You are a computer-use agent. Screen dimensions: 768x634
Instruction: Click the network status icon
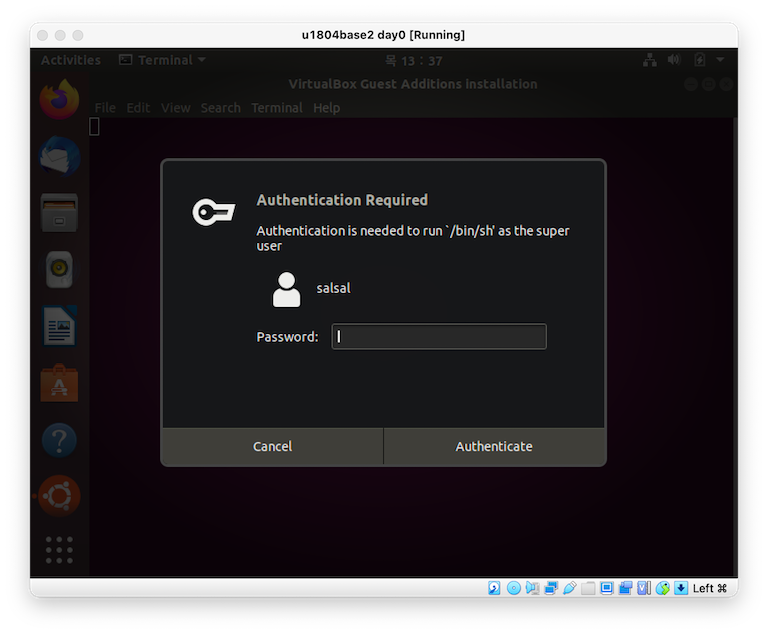pyautogui.click(x=650, y=60)
